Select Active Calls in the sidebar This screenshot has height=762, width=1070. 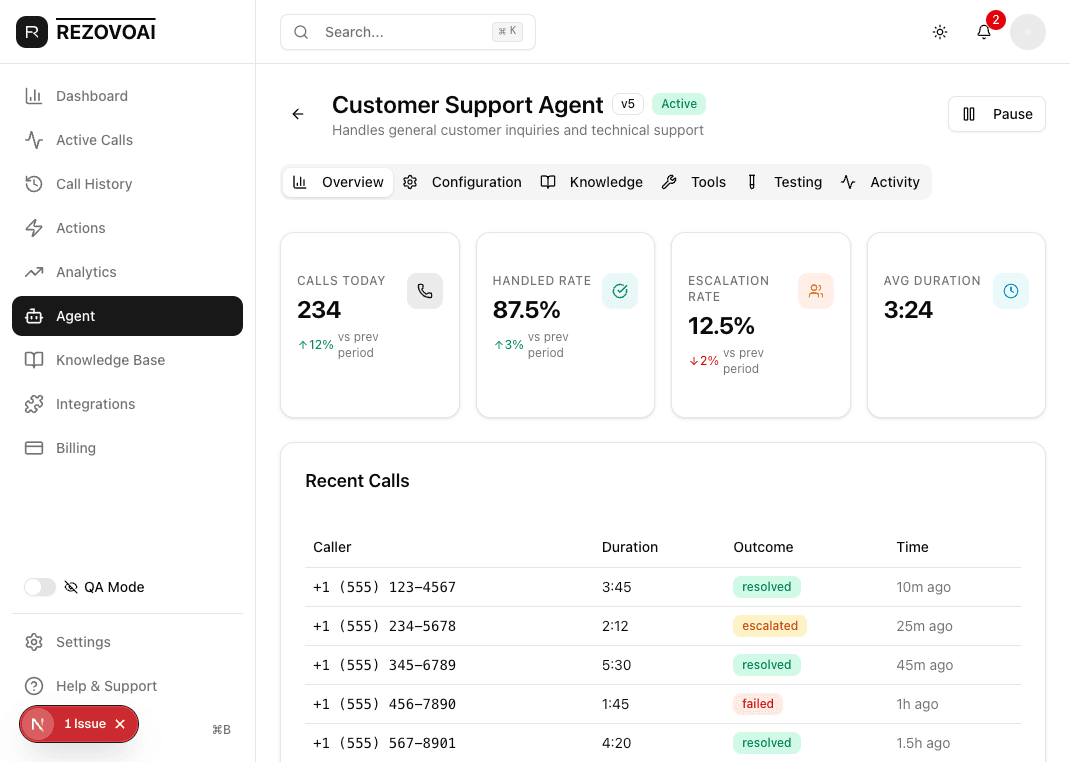click(96, 140)
